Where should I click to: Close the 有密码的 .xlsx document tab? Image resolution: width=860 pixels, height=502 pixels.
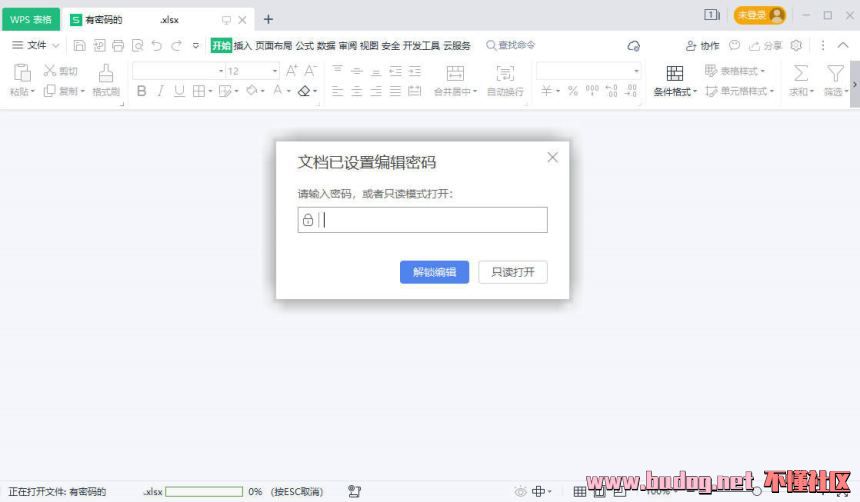[242, 20]
